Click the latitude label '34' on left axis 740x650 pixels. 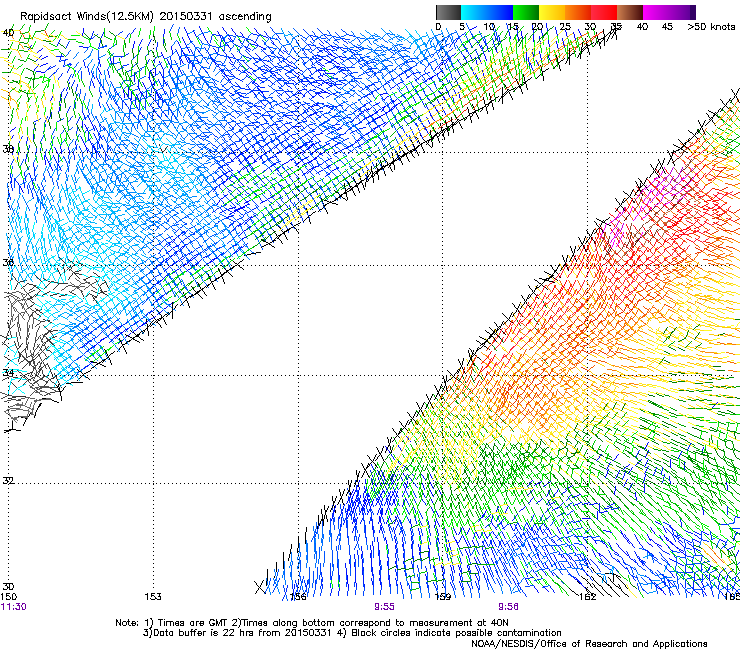click(x=8, y=372)
